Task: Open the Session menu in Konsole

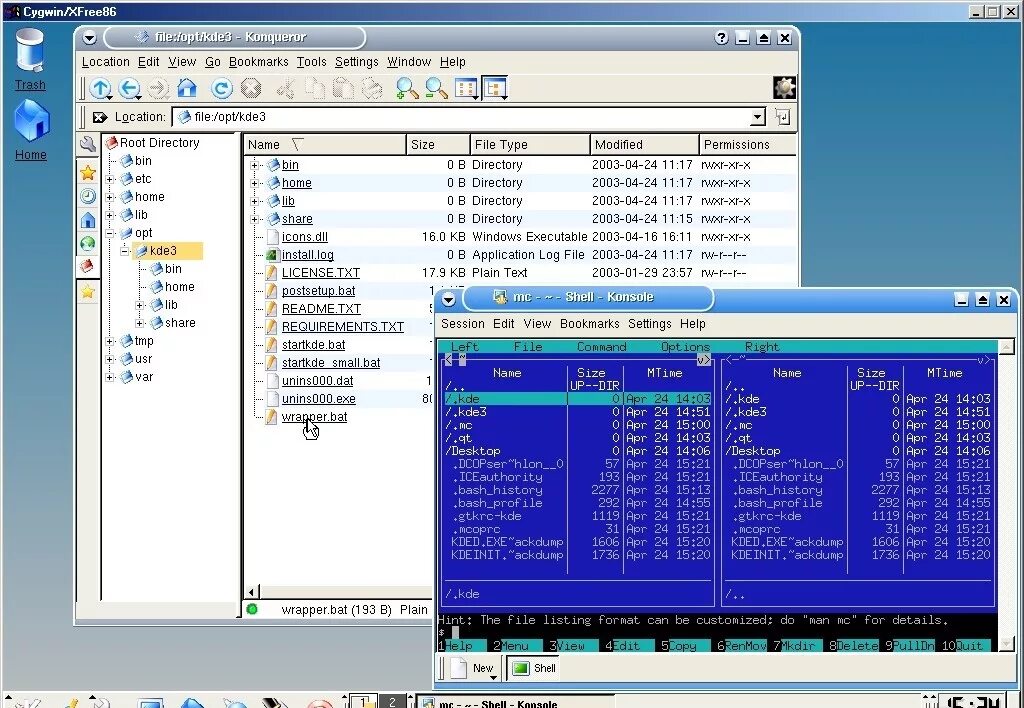Action: pyautogui.click(x=462, y=323)
